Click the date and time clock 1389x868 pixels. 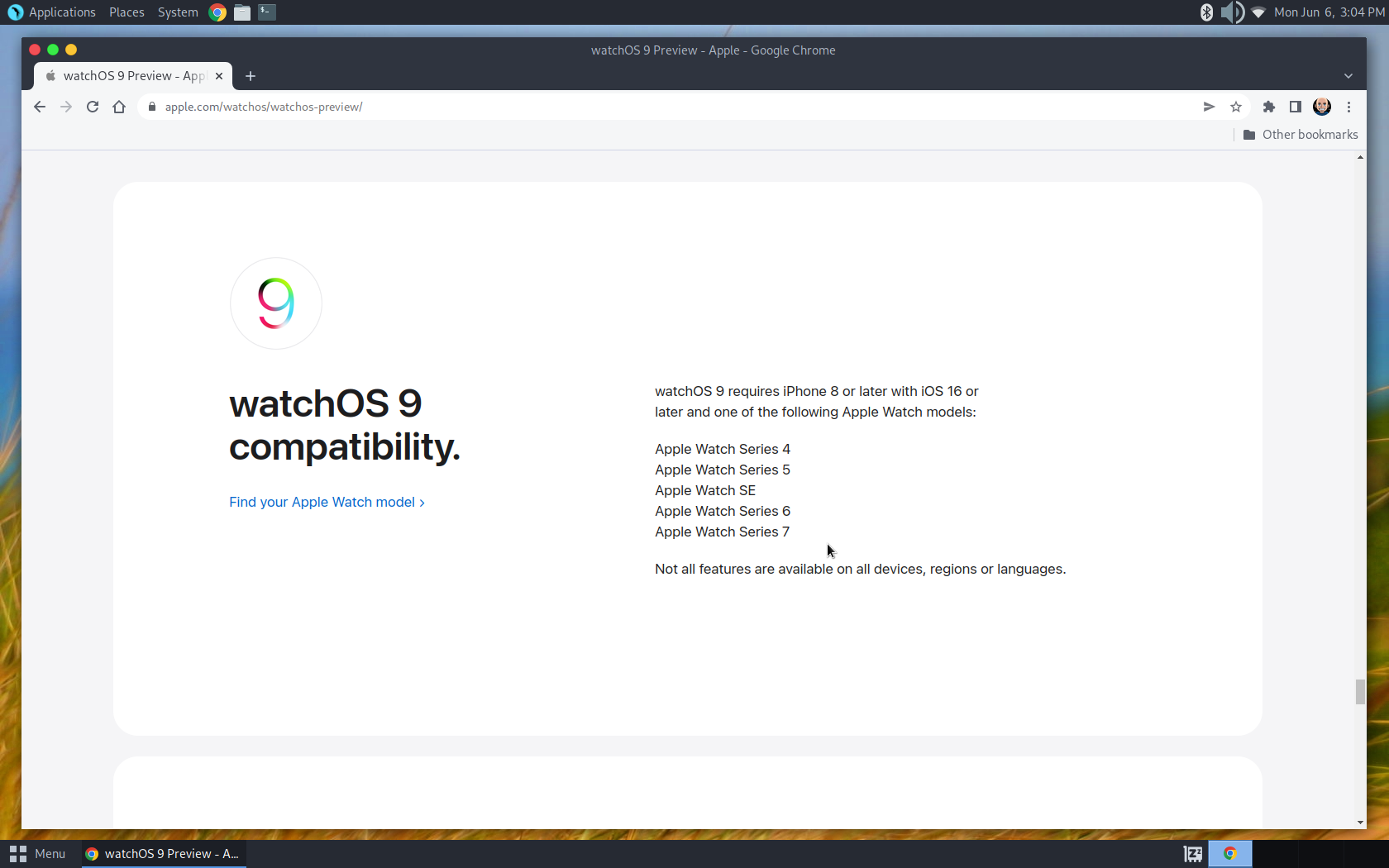(1329, 12)
